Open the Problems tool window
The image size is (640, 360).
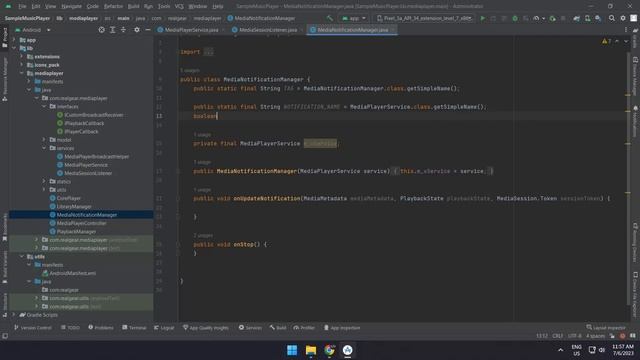101,327
